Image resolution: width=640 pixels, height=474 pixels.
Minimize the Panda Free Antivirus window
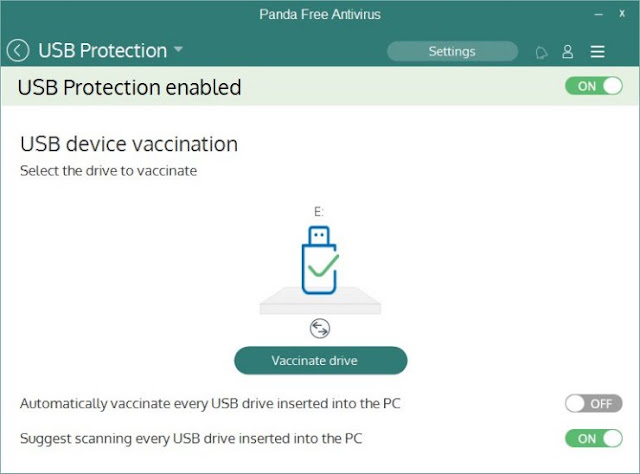click(598, 15)
